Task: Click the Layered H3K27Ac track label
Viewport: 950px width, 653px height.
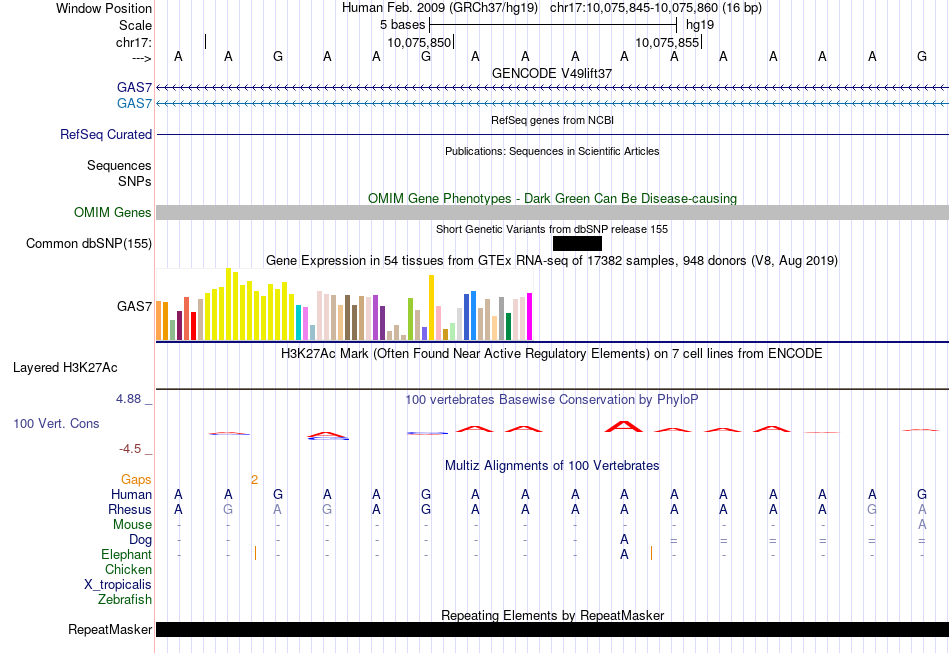Action: (x=65, y=368)
